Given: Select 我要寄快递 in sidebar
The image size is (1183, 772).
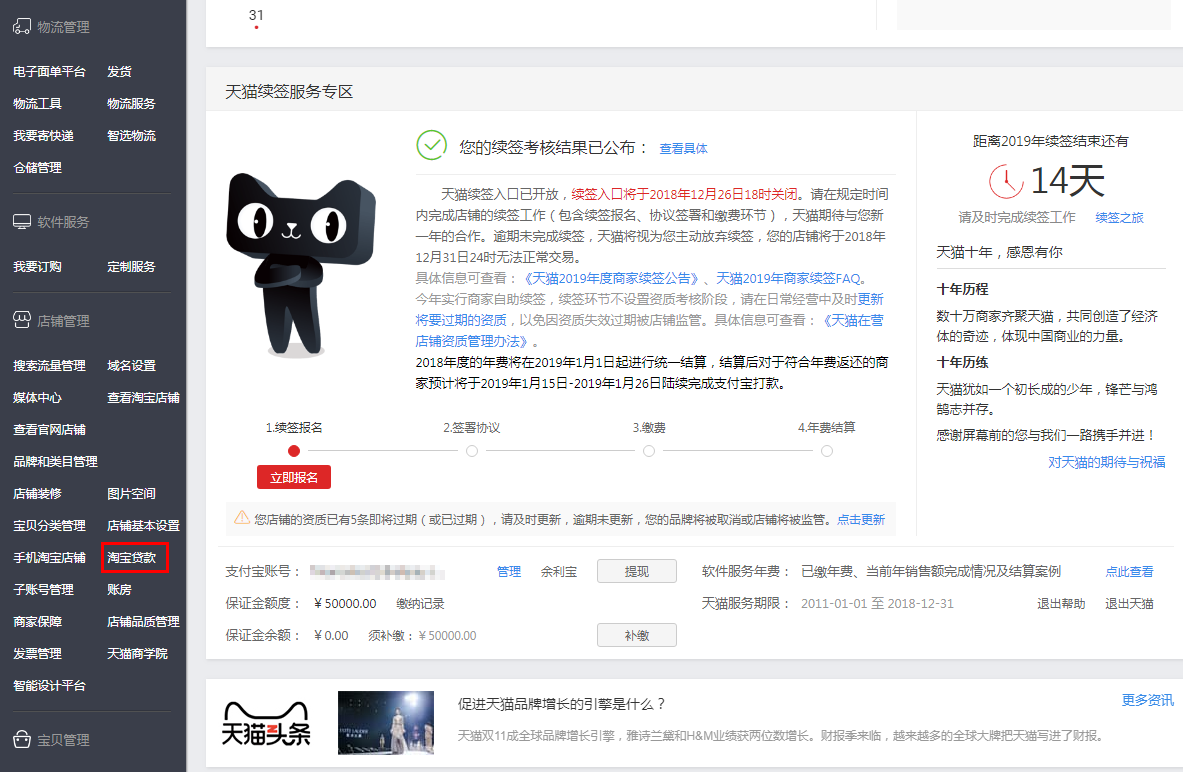Looking at the screenshot, I should pyautogui.click(x=43, y=136).
